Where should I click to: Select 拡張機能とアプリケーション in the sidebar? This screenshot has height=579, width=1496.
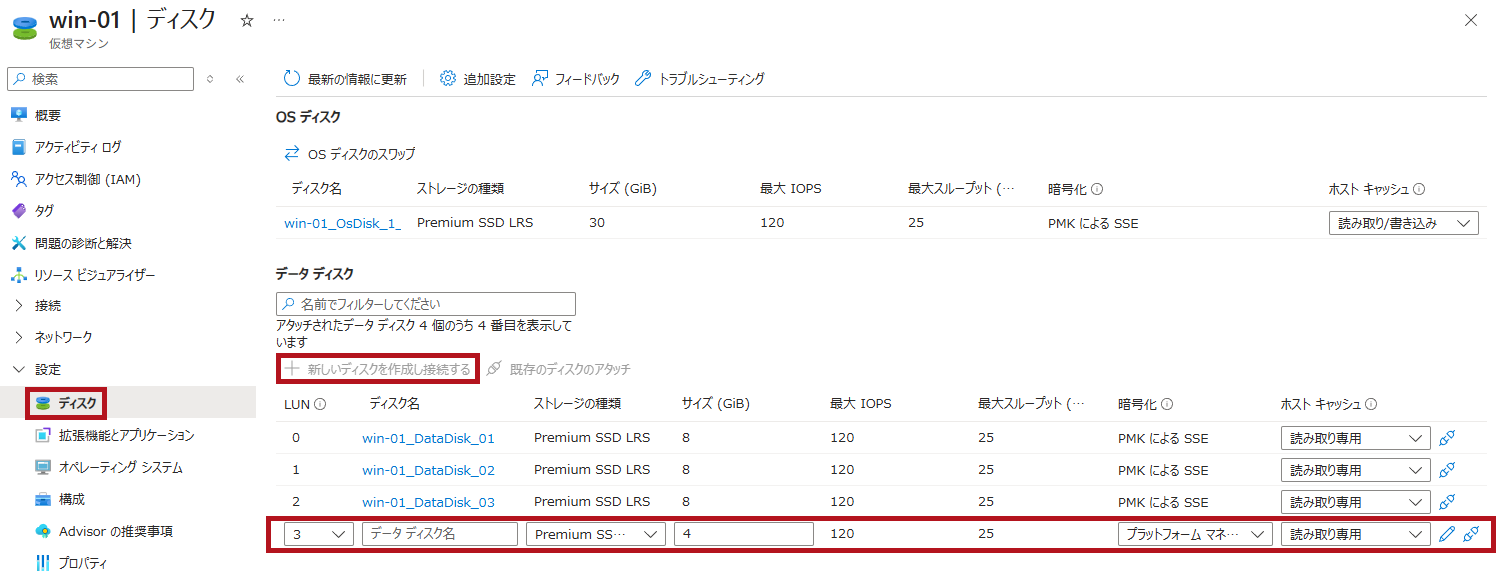(126, 435)
